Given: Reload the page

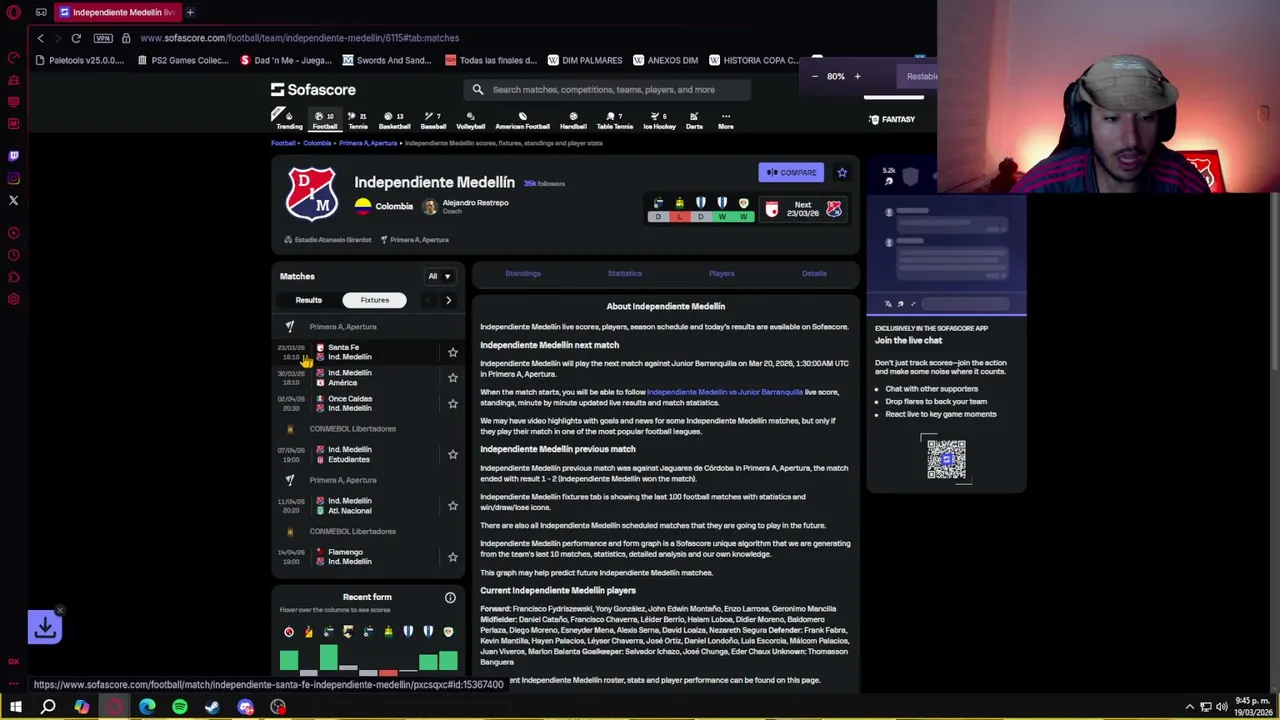Looking at the screenshot, I should point(76,38).
